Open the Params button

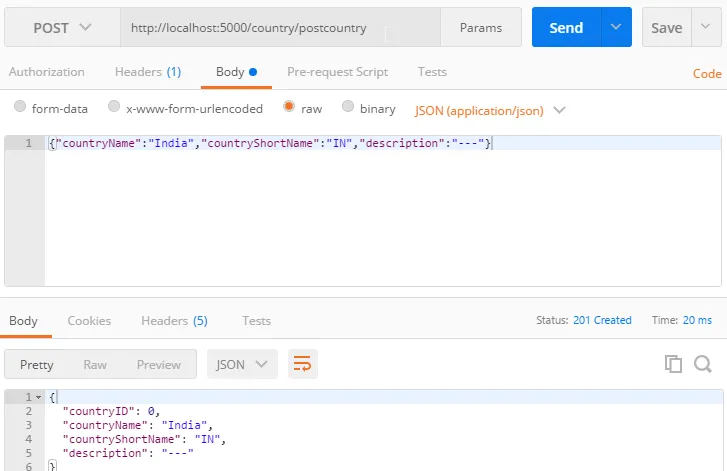click(x=481, y=28)
